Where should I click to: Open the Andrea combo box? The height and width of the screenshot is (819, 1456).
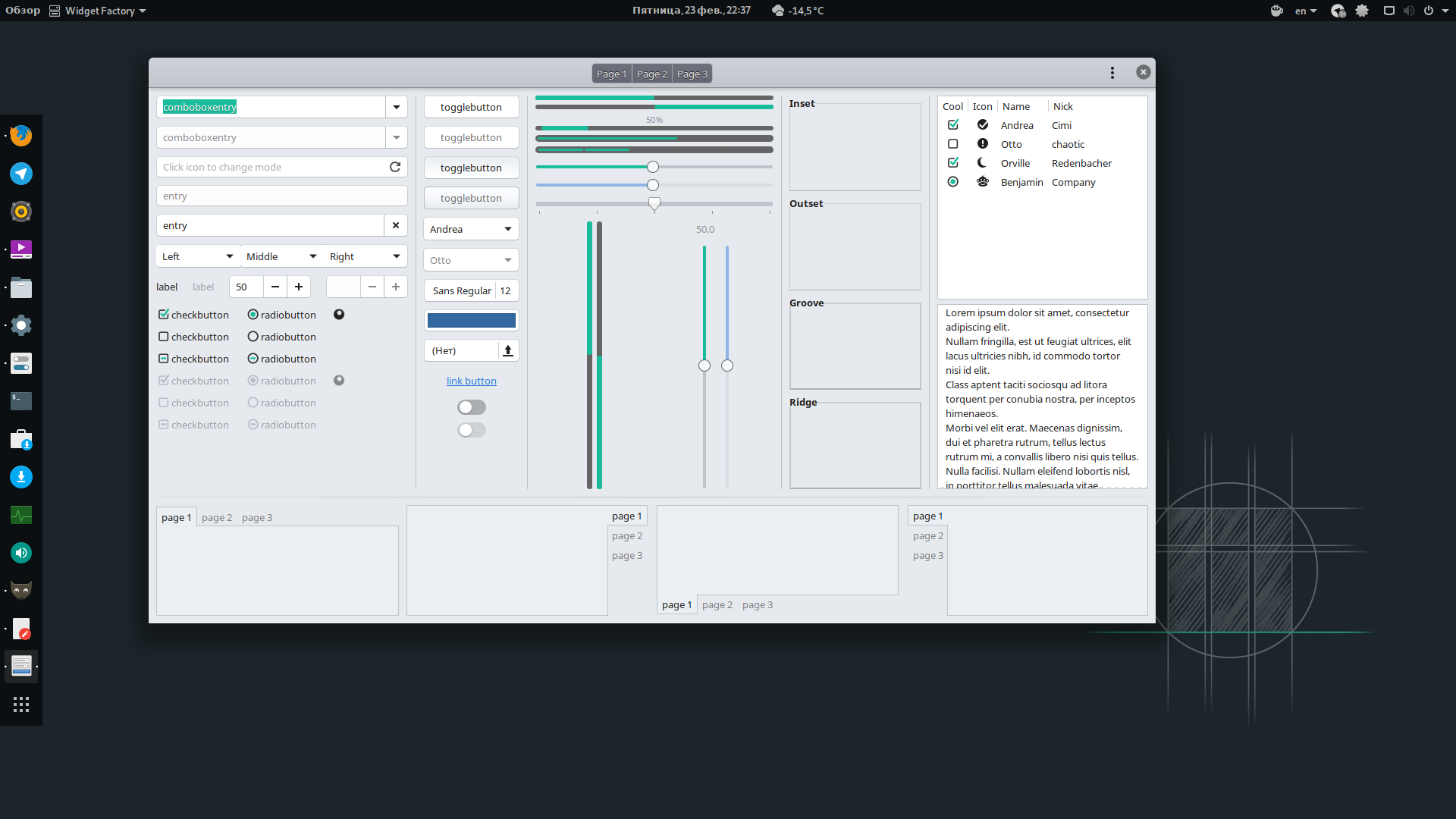pyautogui.click(x=471, y=229)
